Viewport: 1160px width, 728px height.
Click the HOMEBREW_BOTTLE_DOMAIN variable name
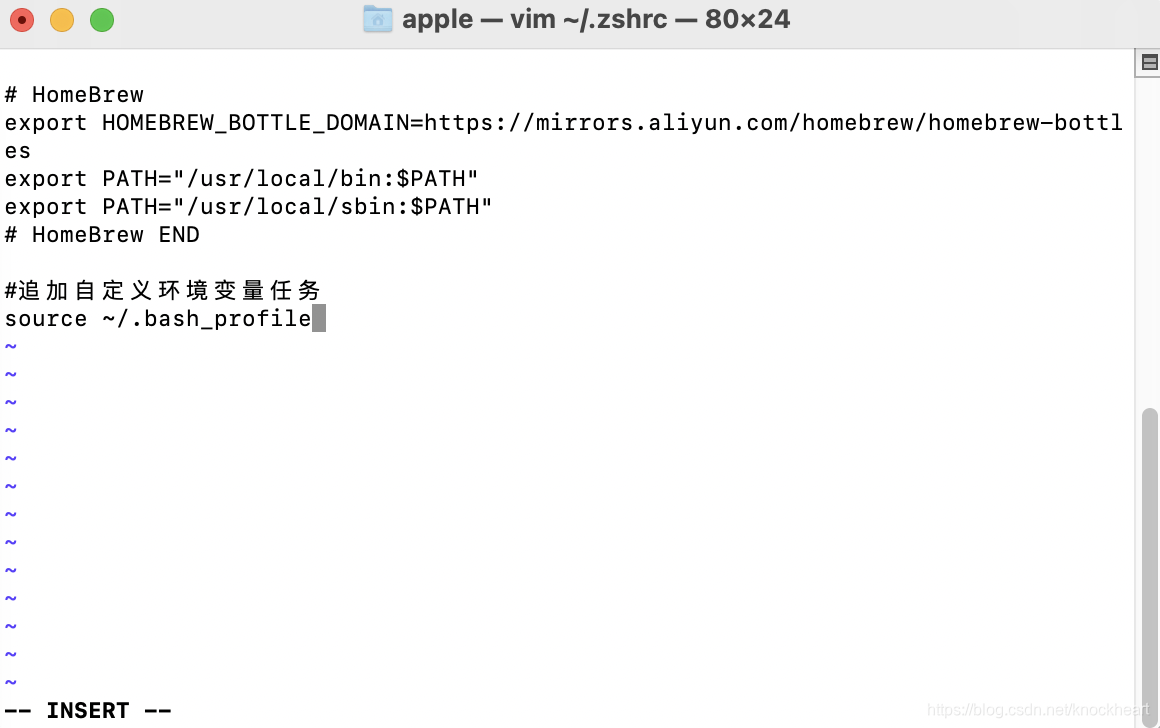click(255, 122)
